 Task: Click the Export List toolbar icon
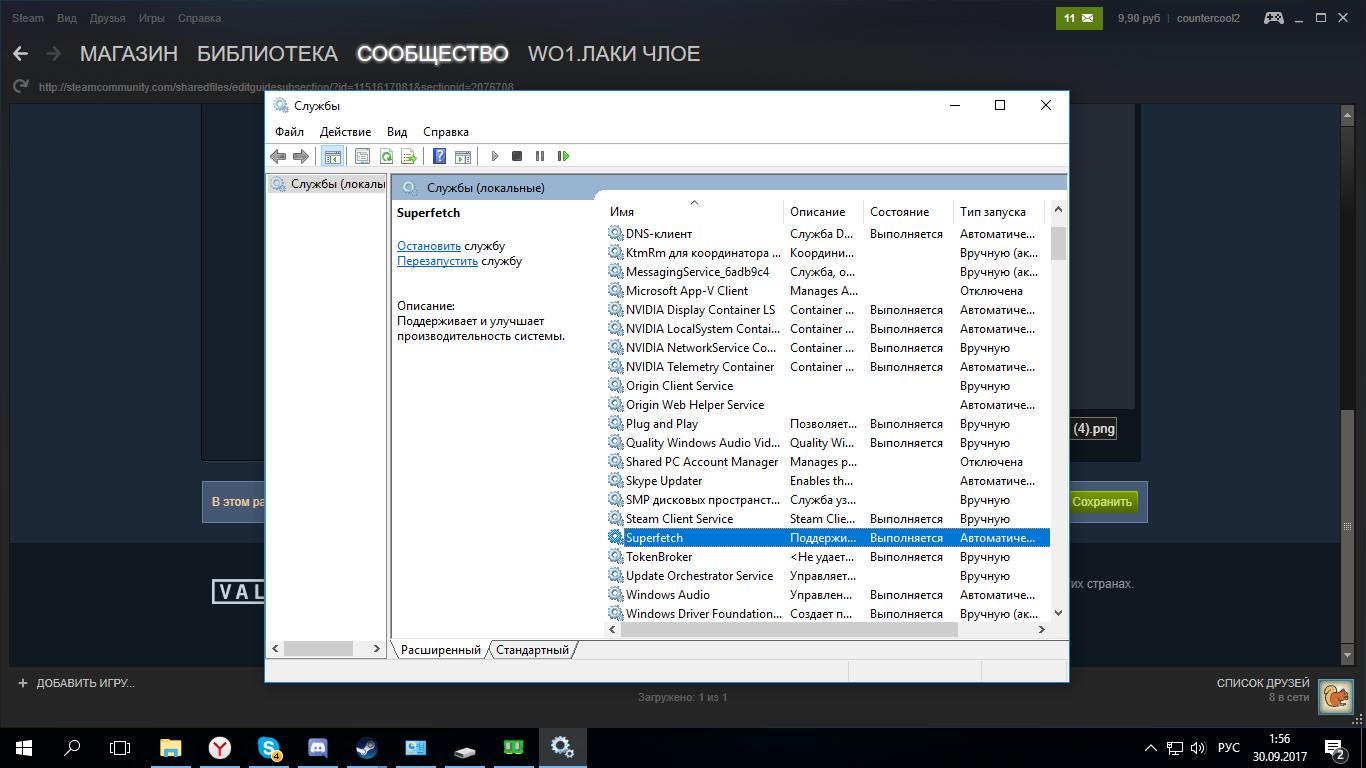[408, 156]
